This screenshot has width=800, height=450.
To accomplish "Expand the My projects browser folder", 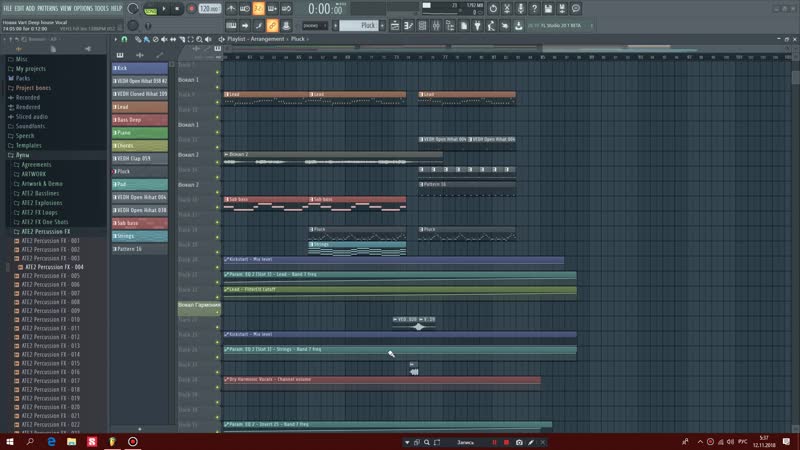I will [31, 69].
